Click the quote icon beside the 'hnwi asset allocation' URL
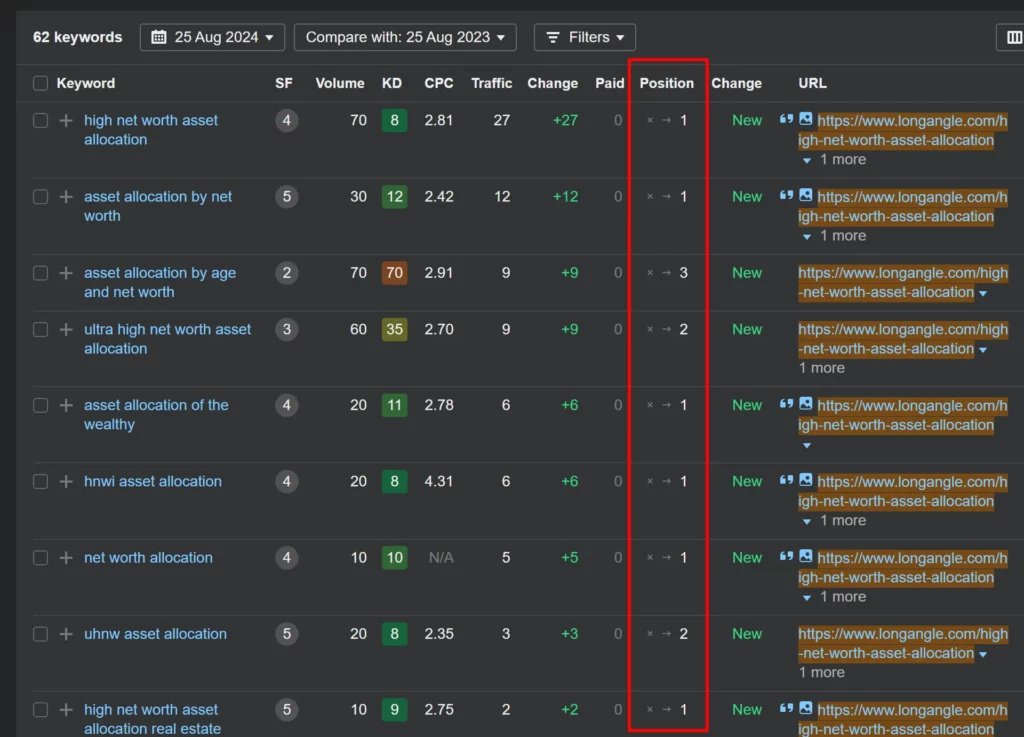This screenshot has width=1024, height=737. tap(784, 481)
